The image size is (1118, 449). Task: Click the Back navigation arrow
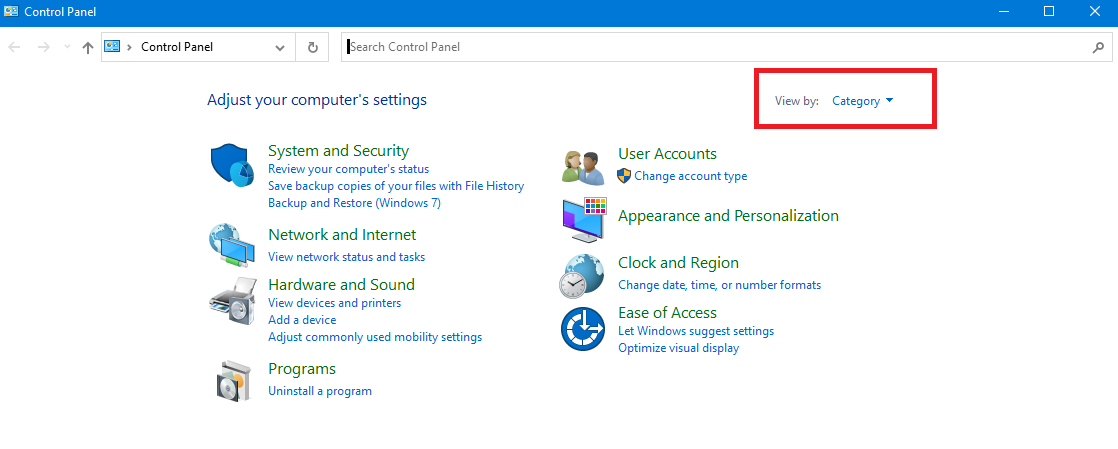[14, 47]
